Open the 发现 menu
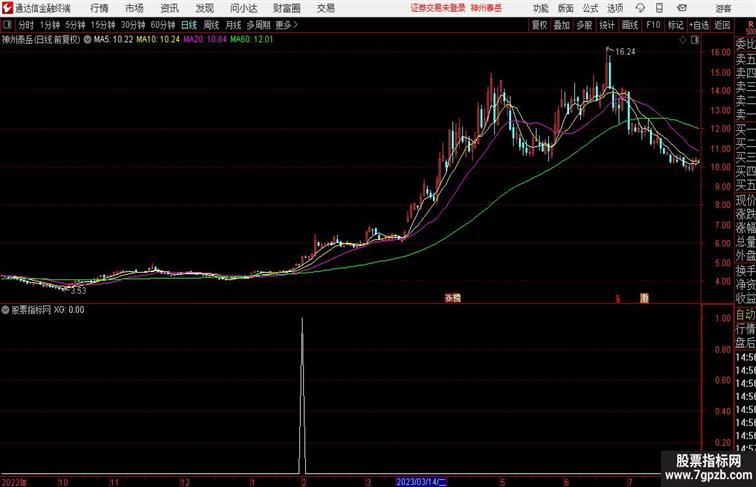This screenshot has width=756, height=487. [x=204, y=8]
